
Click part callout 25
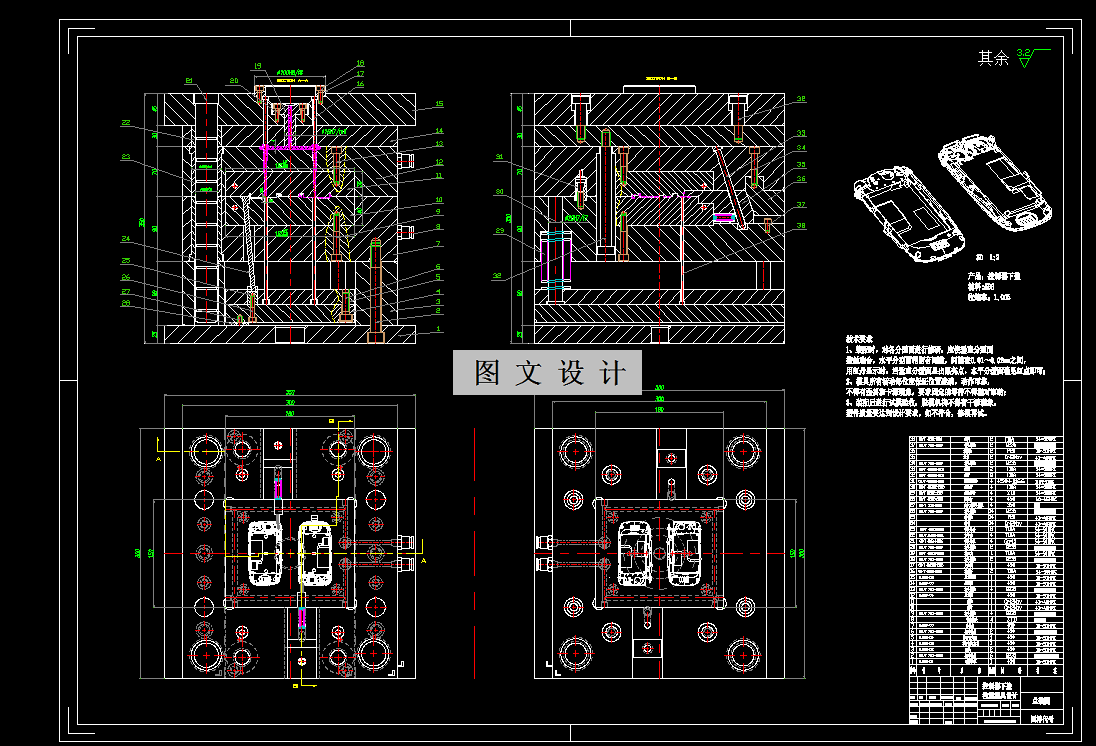[x=126, y=261]
